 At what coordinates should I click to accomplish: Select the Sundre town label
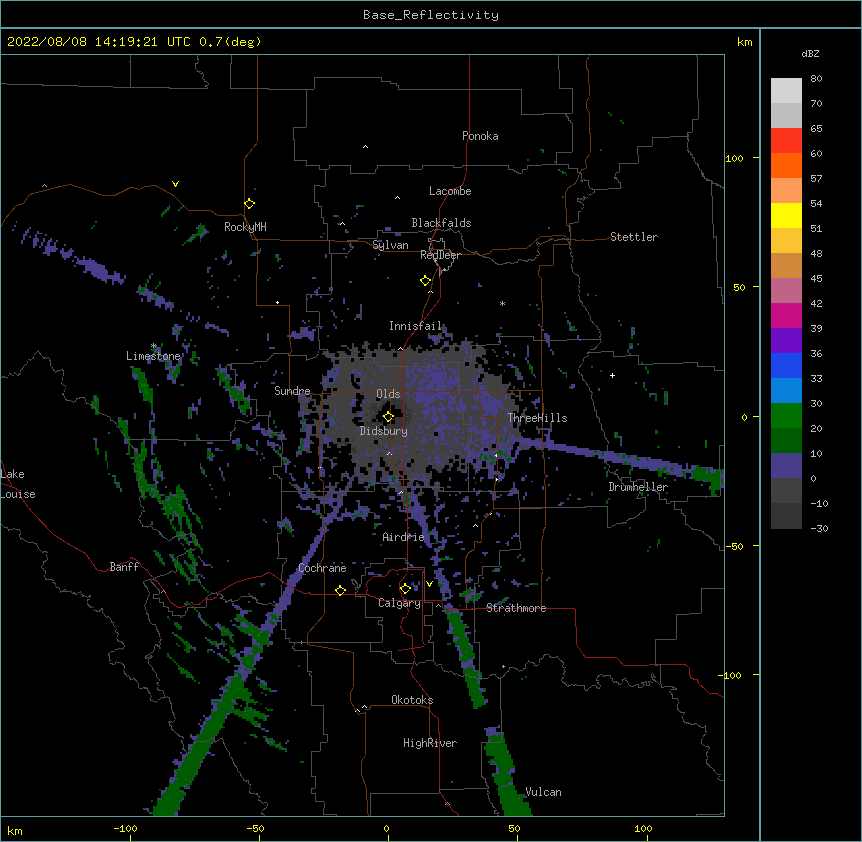(x=292, y=391)
